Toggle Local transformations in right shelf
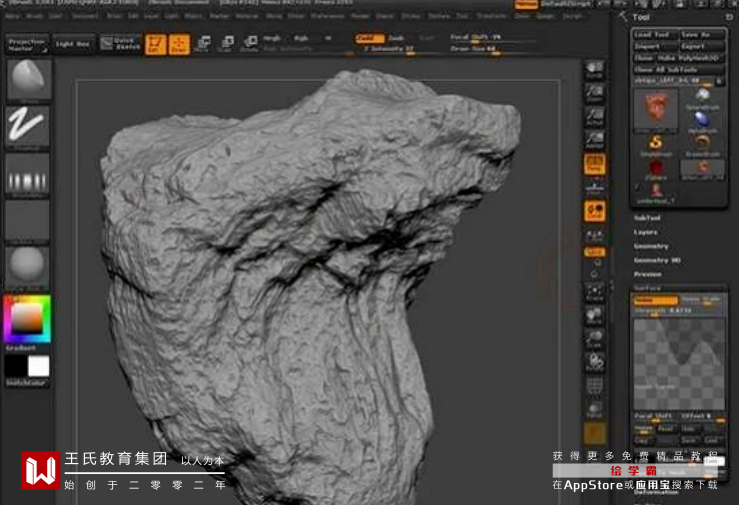Screen dimensions: 739x505 pos(594,211)
